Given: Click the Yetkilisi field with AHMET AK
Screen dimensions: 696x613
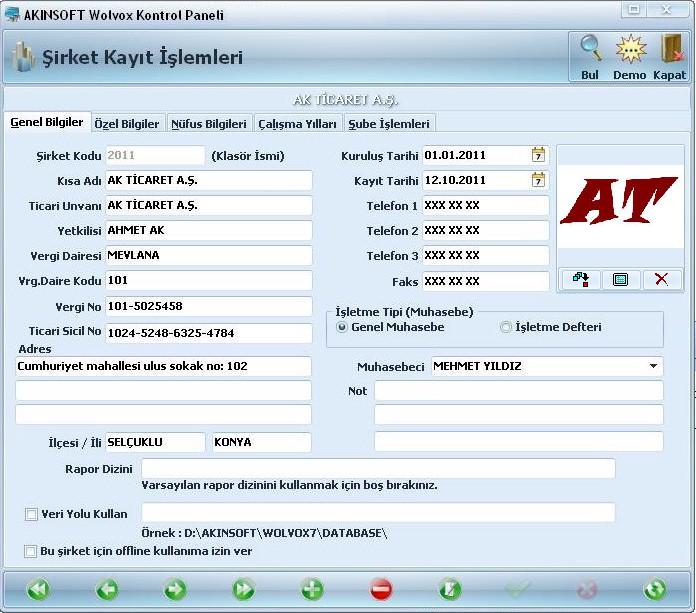Looking at the screenshot, I should coord(209,230).
